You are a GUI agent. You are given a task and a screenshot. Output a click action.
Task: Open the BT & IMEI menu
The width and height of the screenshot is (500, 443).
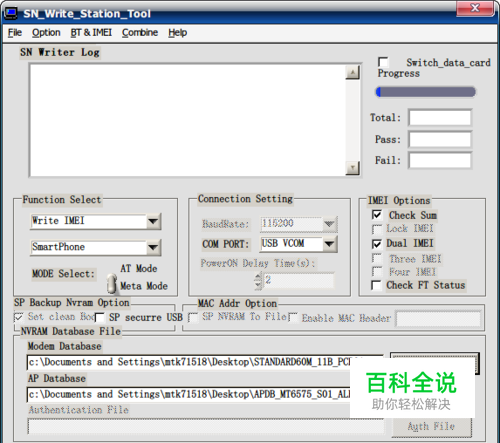click(91, 33)
